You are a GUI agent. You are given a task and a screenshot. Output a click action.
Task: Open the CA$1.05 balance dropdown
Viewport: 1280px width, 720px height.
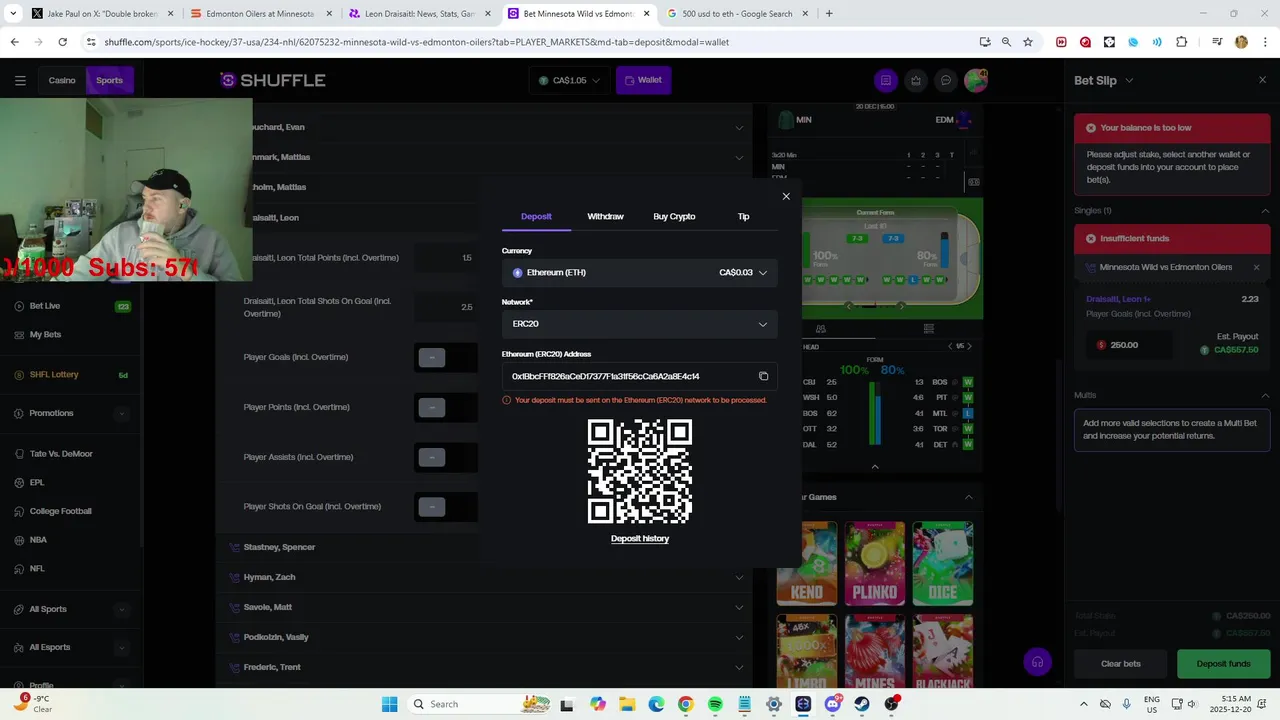pos(569,80)
